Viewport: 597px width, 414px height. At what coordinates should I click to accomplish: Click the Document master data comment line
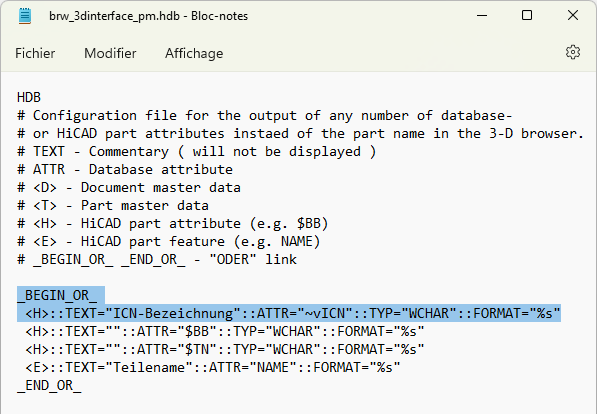(129, 187)
